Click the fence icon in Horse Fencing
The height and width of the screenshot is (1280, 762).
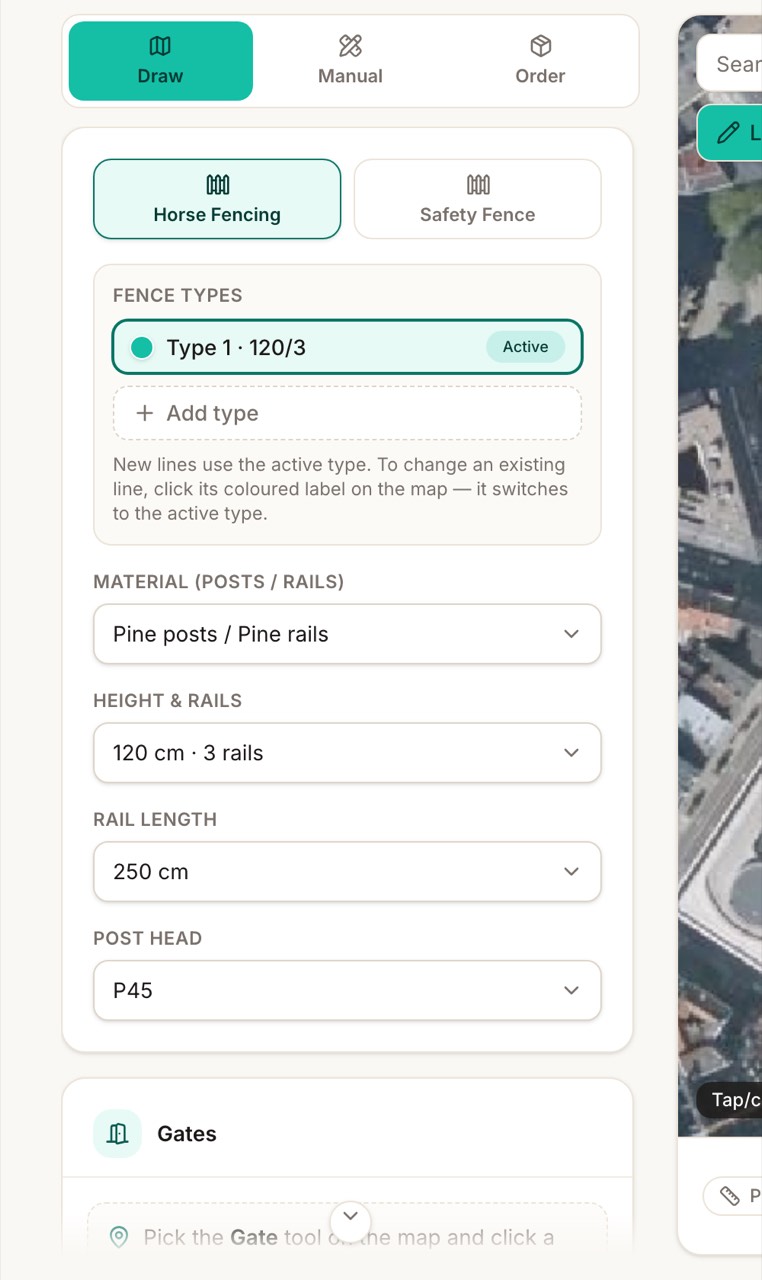tap(217, 185)
